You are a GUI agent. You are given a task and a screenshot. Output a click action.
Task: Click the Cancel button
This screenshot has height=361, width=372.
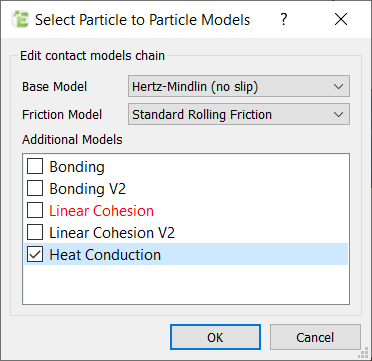point(315,337)
